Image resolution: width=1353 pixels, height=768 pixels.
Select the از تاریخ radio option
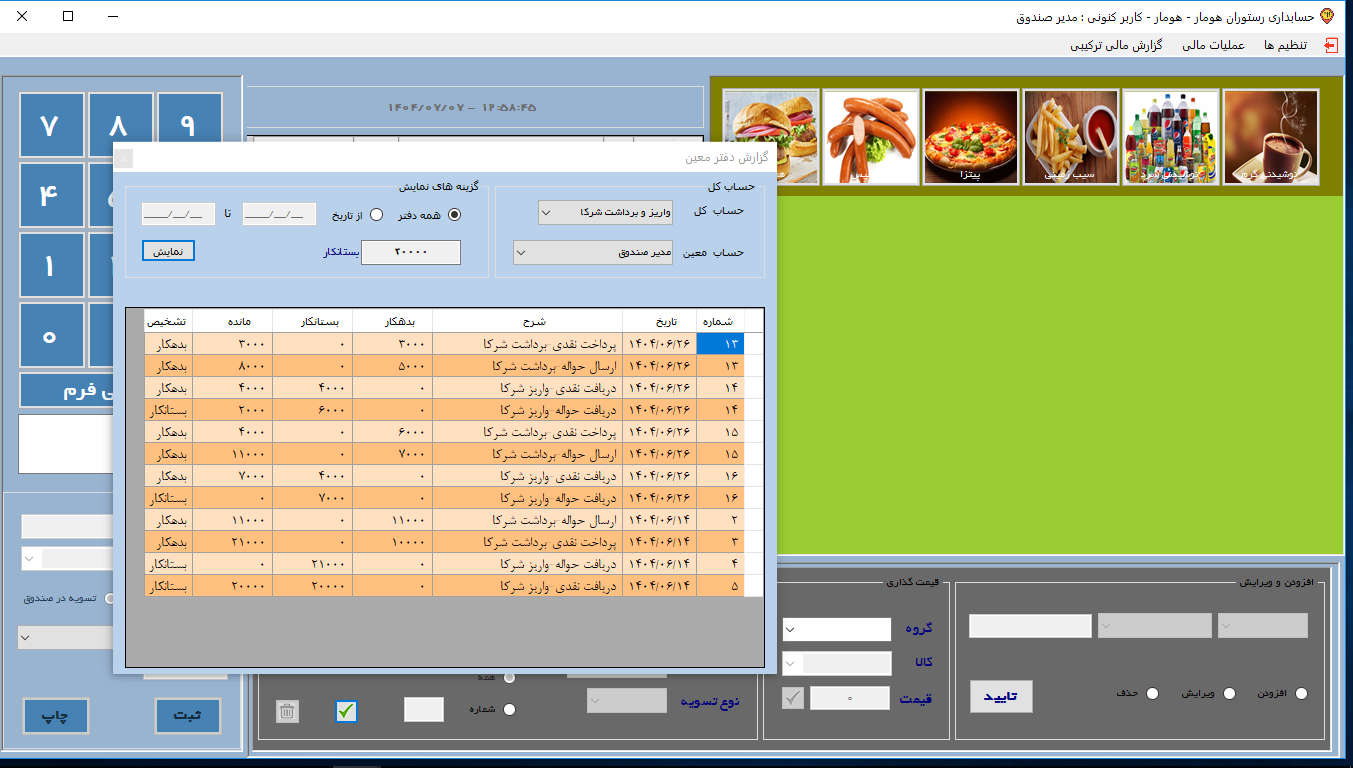377,214
